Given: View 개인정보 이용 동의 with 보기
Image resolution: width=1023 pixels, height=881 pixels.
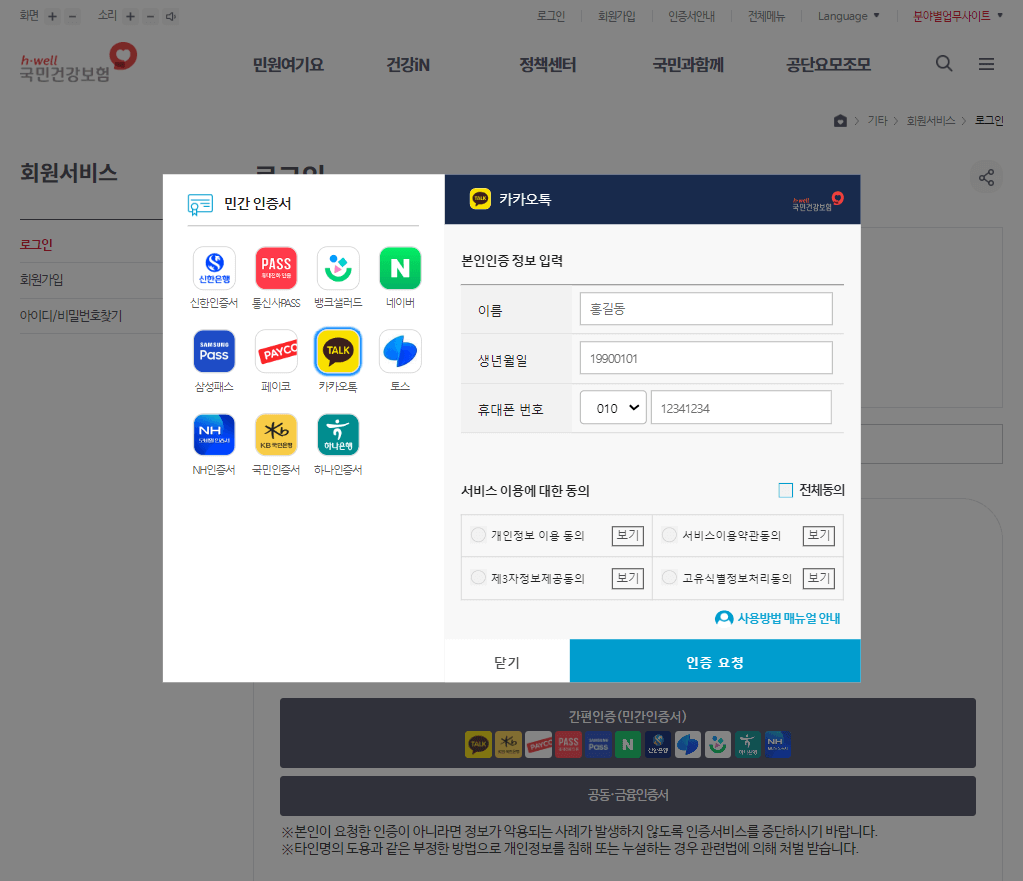Looking at the screenshot, I should pos(628,535).
